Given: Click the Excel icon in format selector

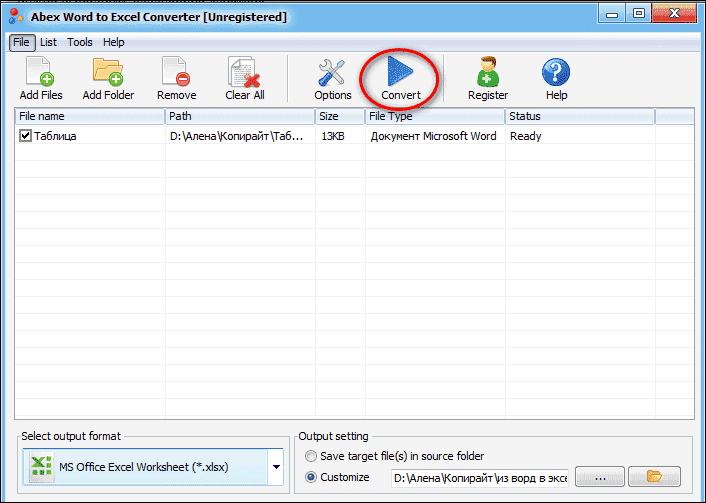Looking at the screenshot, I should pyautogui.click(x=41, y=467).
